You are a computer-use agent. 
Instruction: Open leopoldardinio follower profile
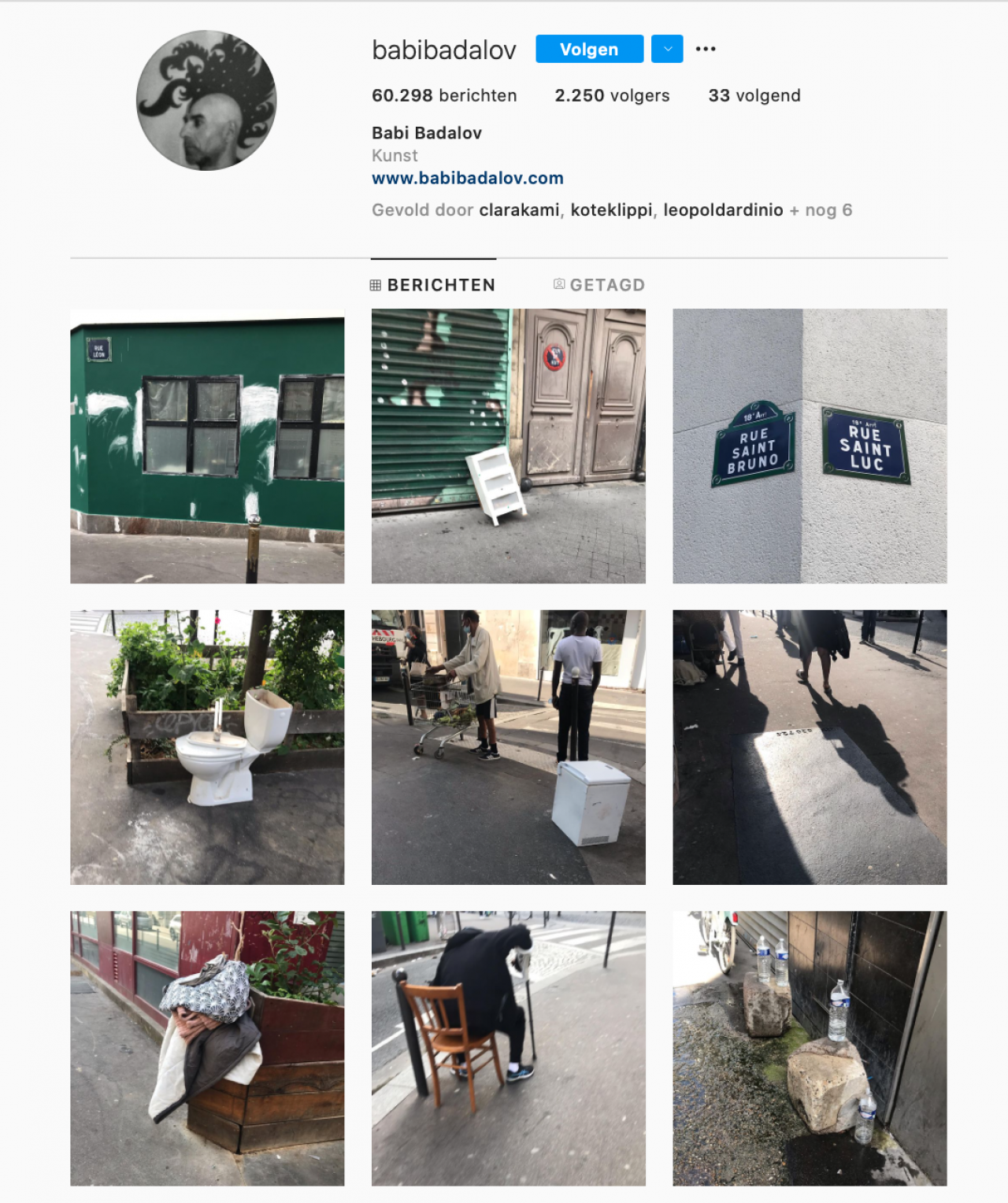(723, 210)
